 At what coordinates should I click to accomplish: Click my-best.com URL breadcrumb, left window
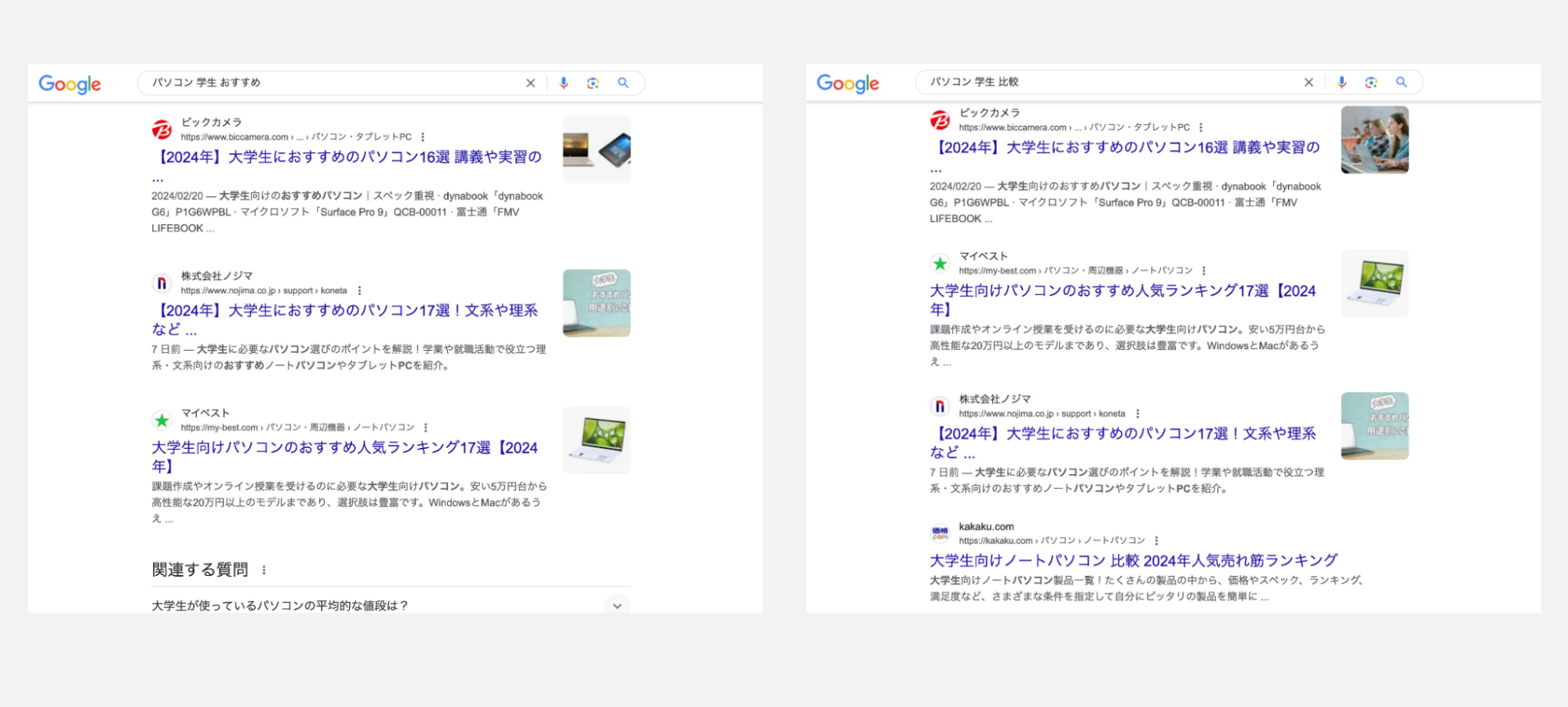(298, 428)
